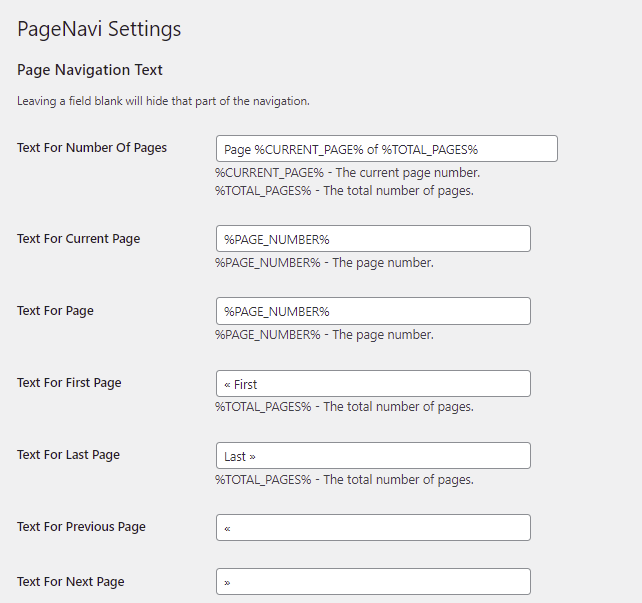This screenshot has width=642, height=603.
Task: Select the "Text For Previous Page" label
Action: [x=81, y=527]
